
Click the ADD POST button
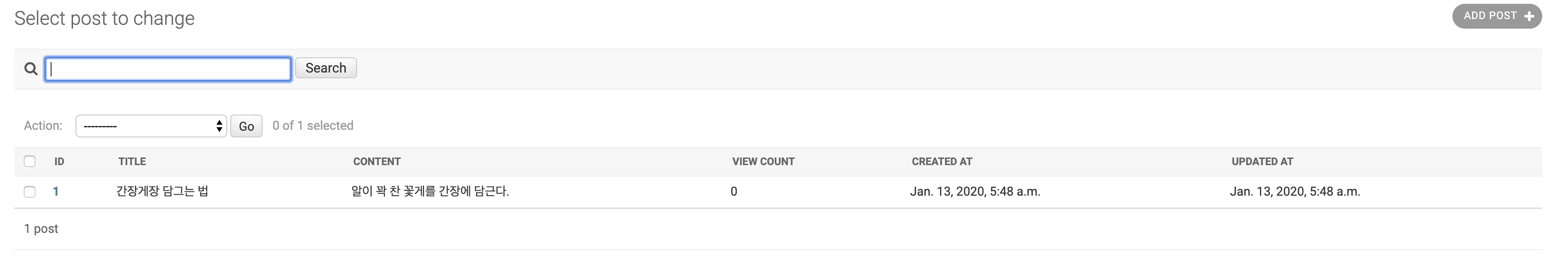tap(1497, 16)
